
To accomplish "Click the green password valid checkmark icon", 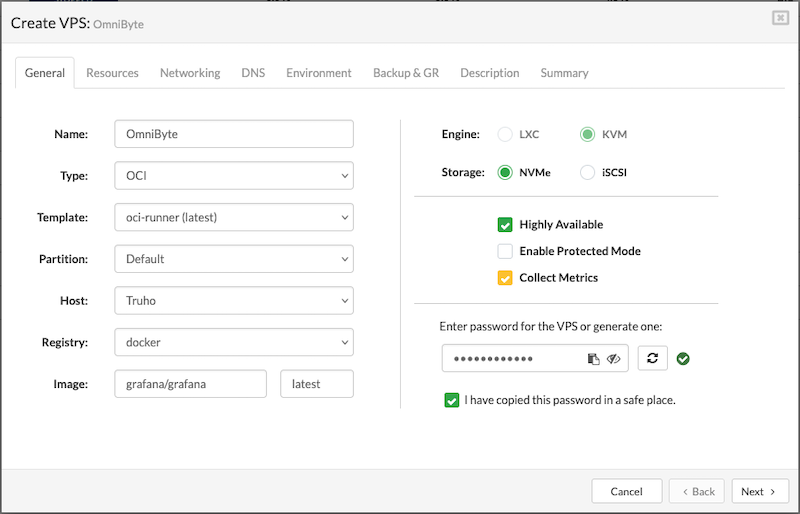I will tap(683, 358).
